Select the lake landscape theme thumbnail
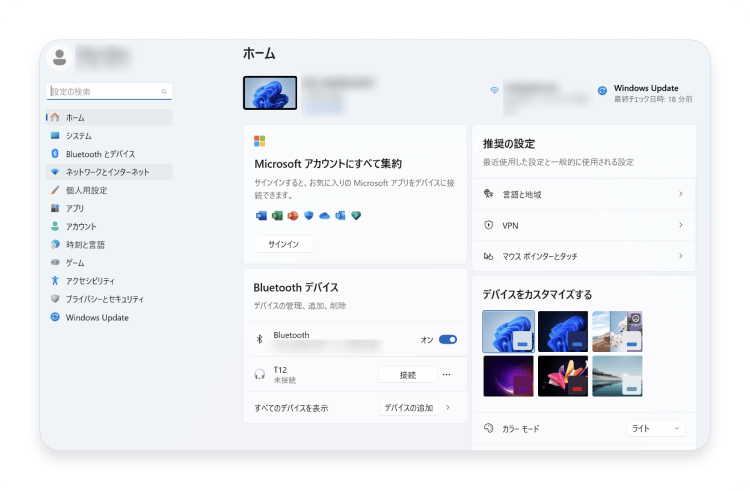Viewport: 750px width, 491px height. tap(618, 376)
